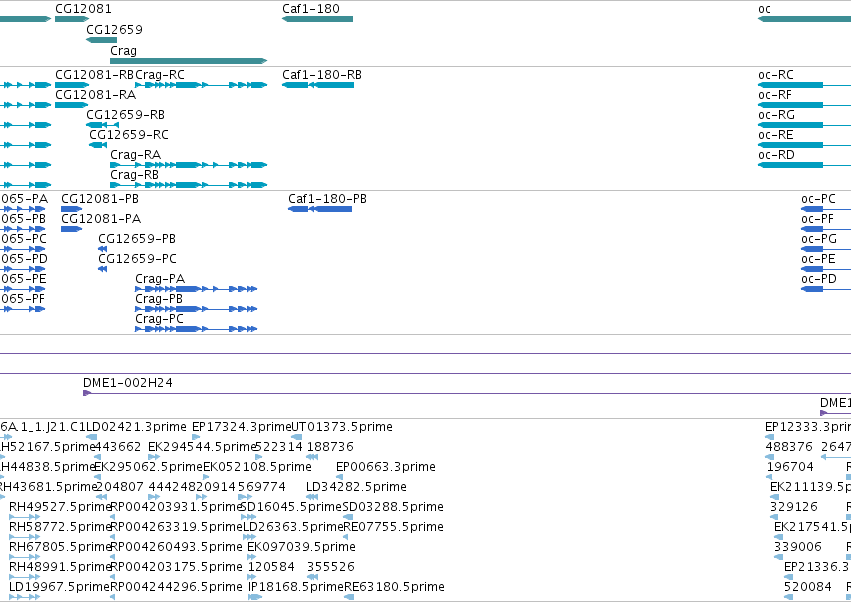
Task: Open EST RE63180.5prime label
Action: tap(394, 587)
